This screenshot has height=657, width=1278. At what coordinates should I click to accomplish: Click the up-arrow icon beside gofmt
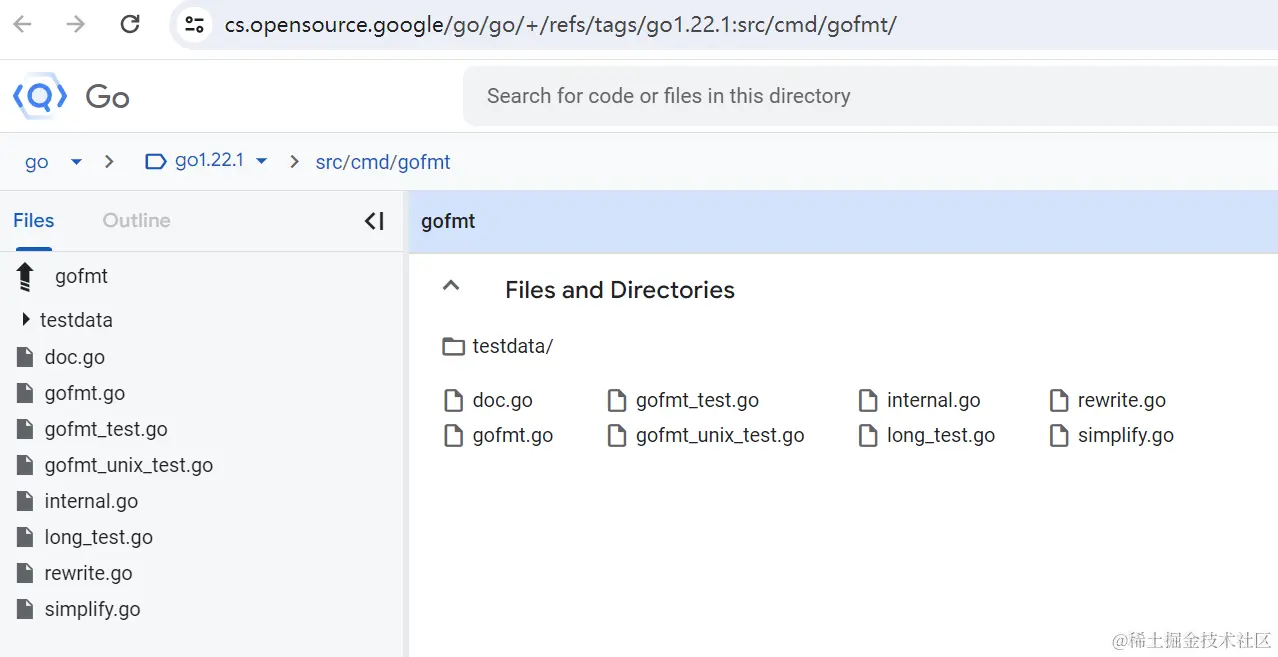(x=26, y=277)
